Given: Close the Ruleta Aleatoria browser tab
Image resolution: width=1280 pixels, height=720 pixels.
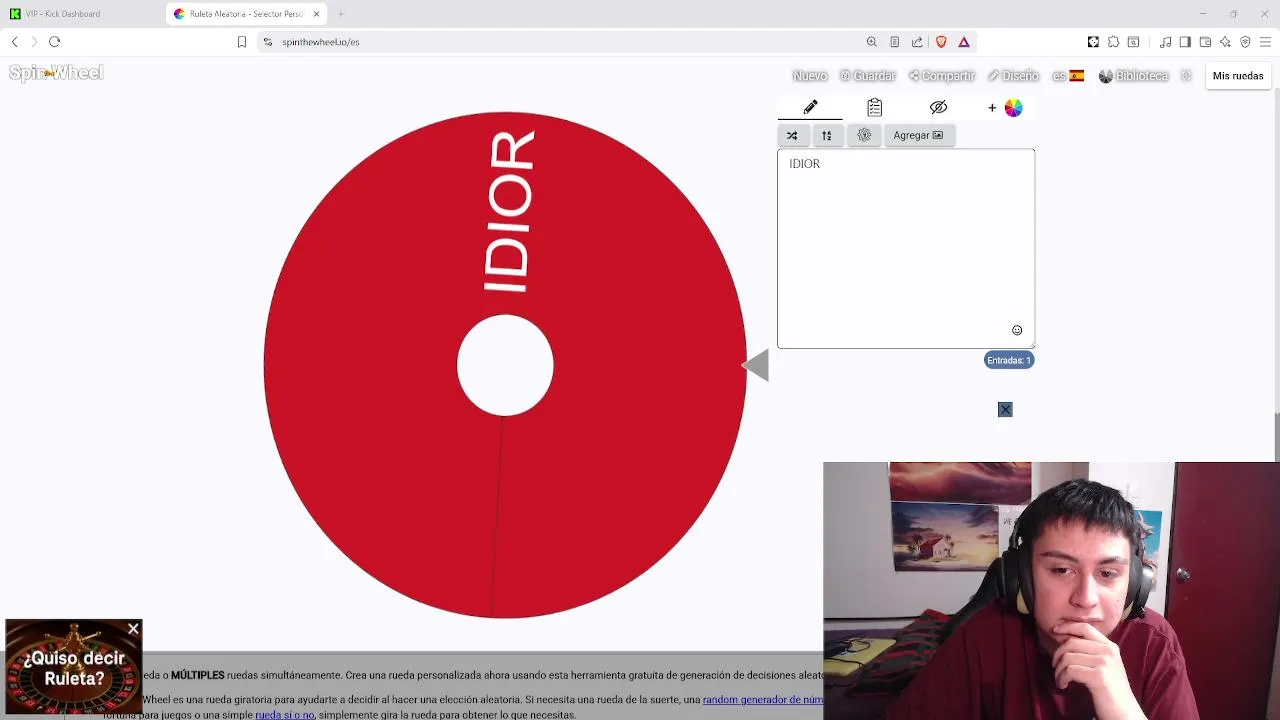Looking at the screenshot, I should (317, 14).
